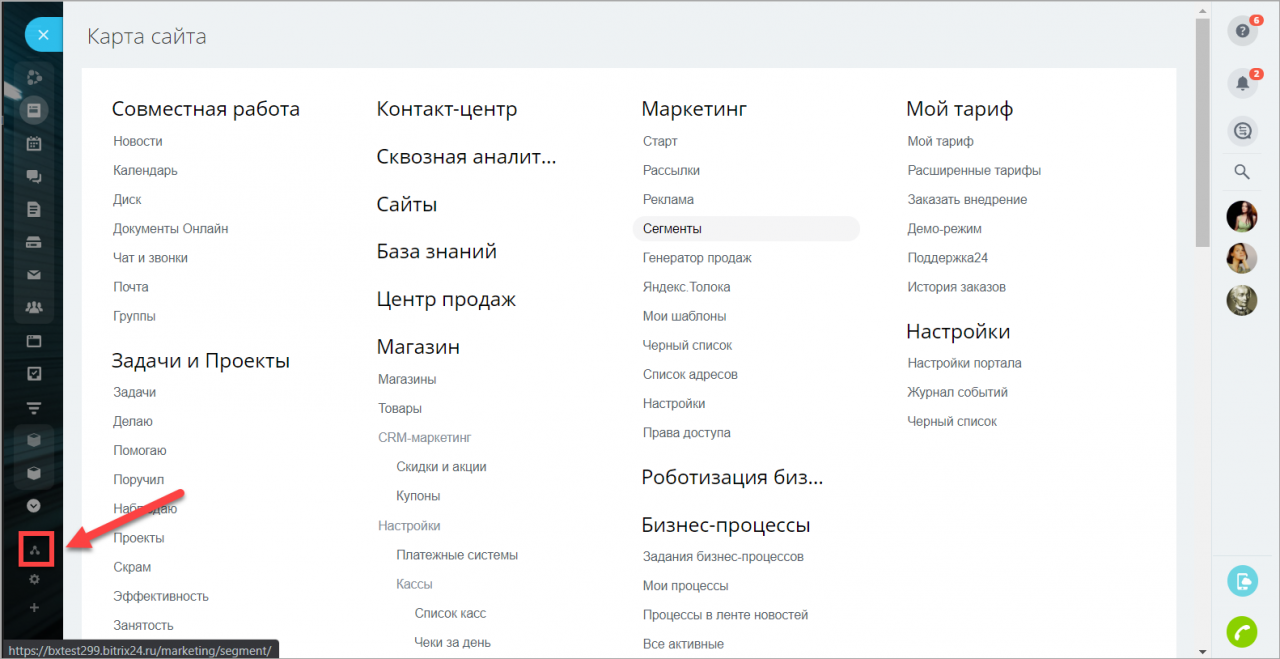1280x659 pixels.
Task: Open the Чат и звонки link
Action: [x=150, y=257]
